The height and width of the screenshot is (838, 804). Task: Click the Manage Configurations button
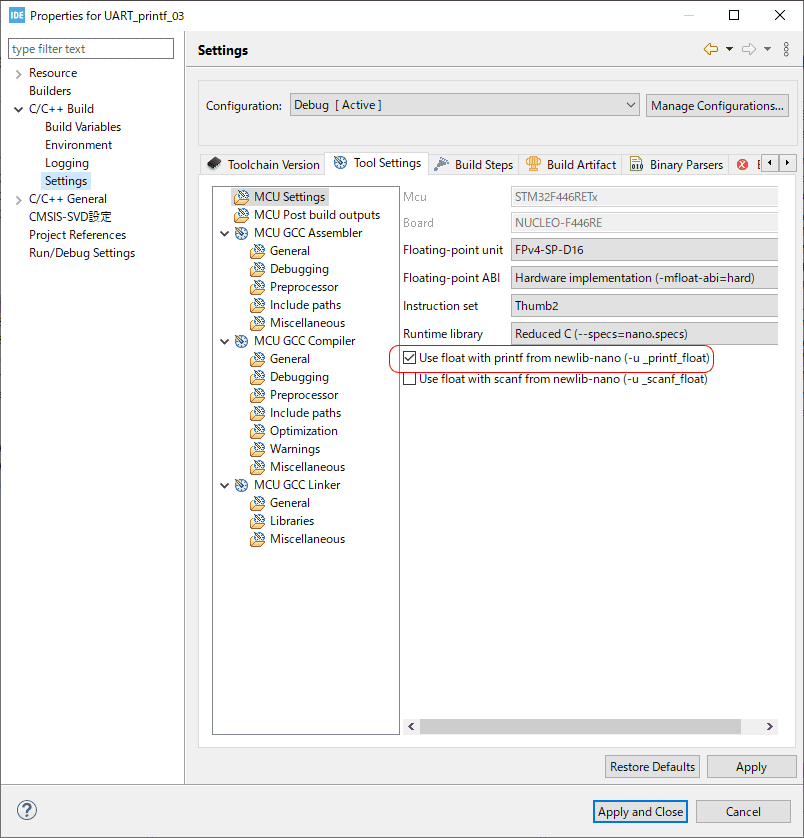717,106
